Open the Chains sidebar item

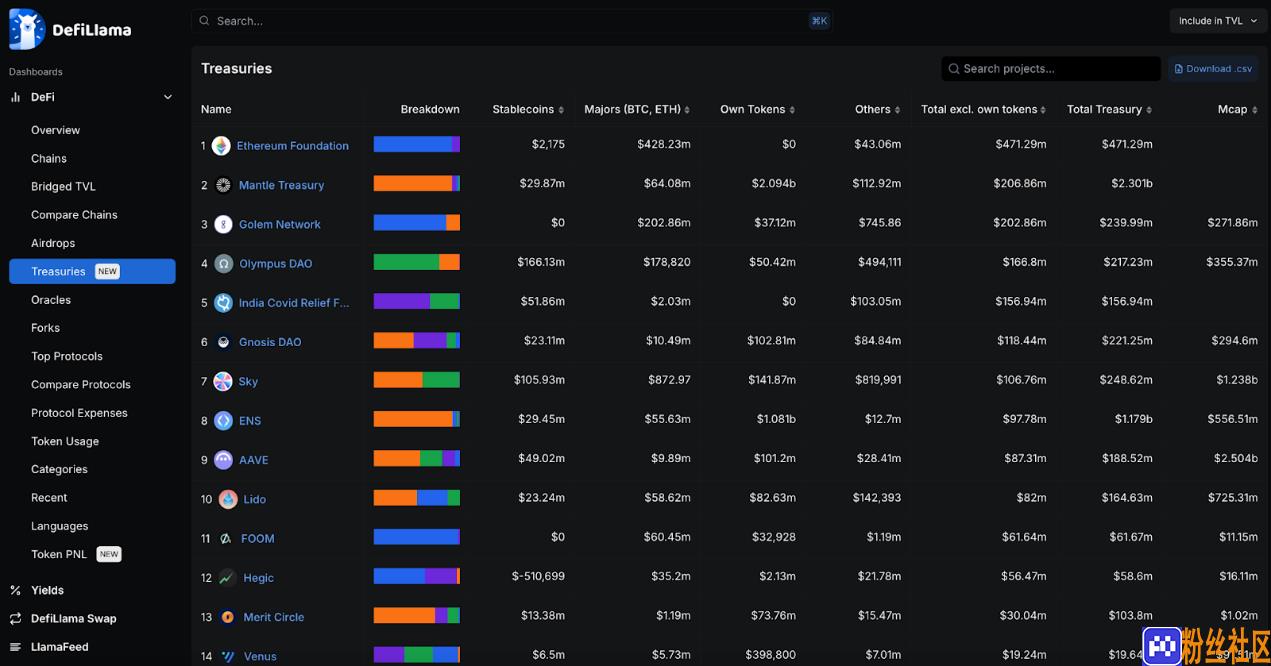[x=49, y=158]
